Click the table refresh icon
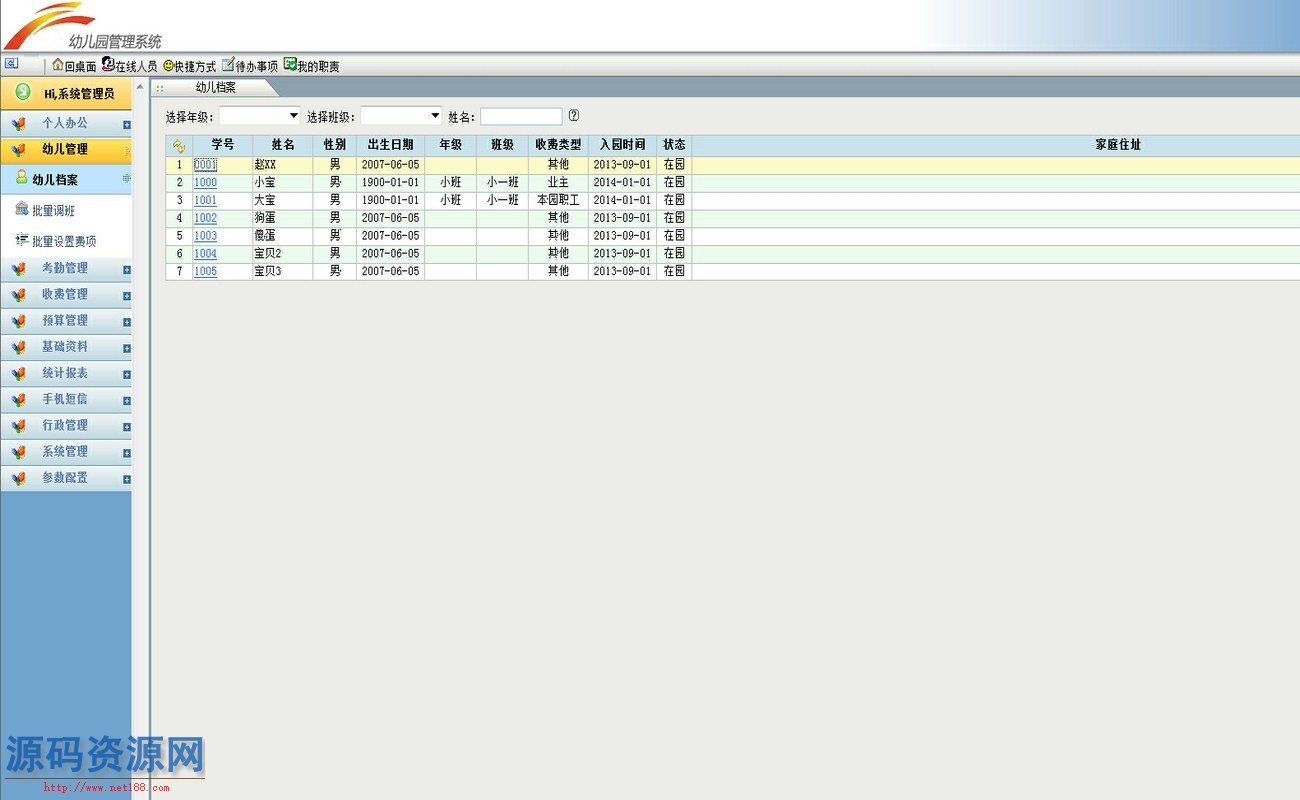The height and width of the screenshot is (800, 1300). pos(179,146)
